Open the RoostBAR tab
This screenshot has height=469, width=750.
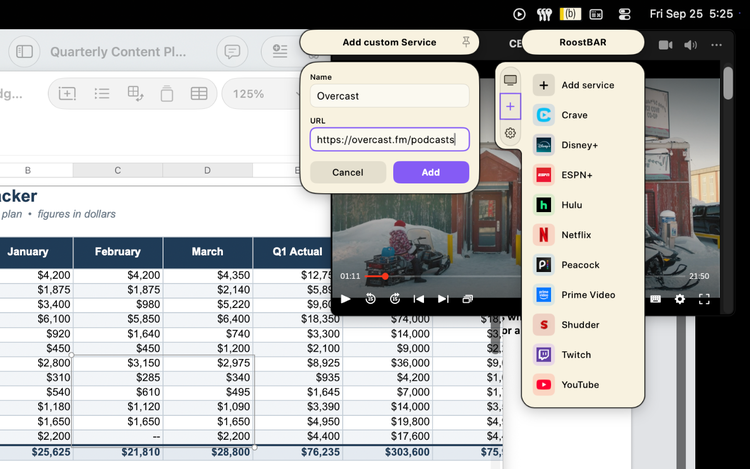(583, 43)
